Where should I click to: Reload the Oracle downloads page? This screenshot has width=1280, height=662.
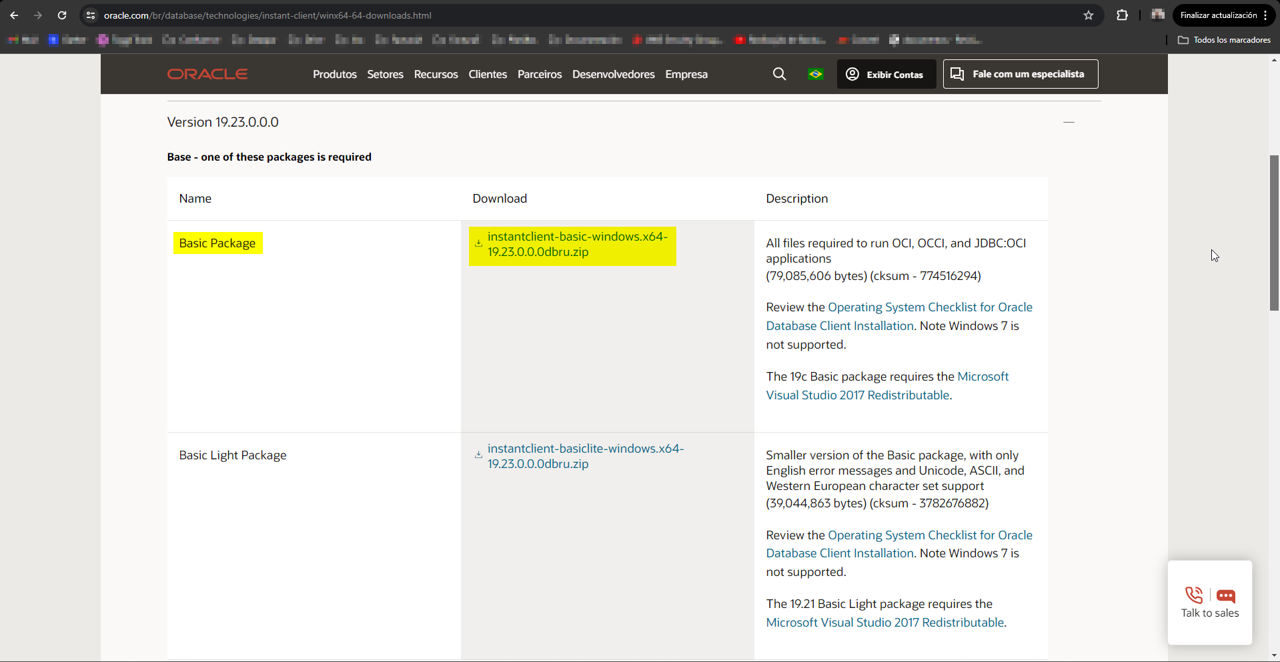coord(62,15)
